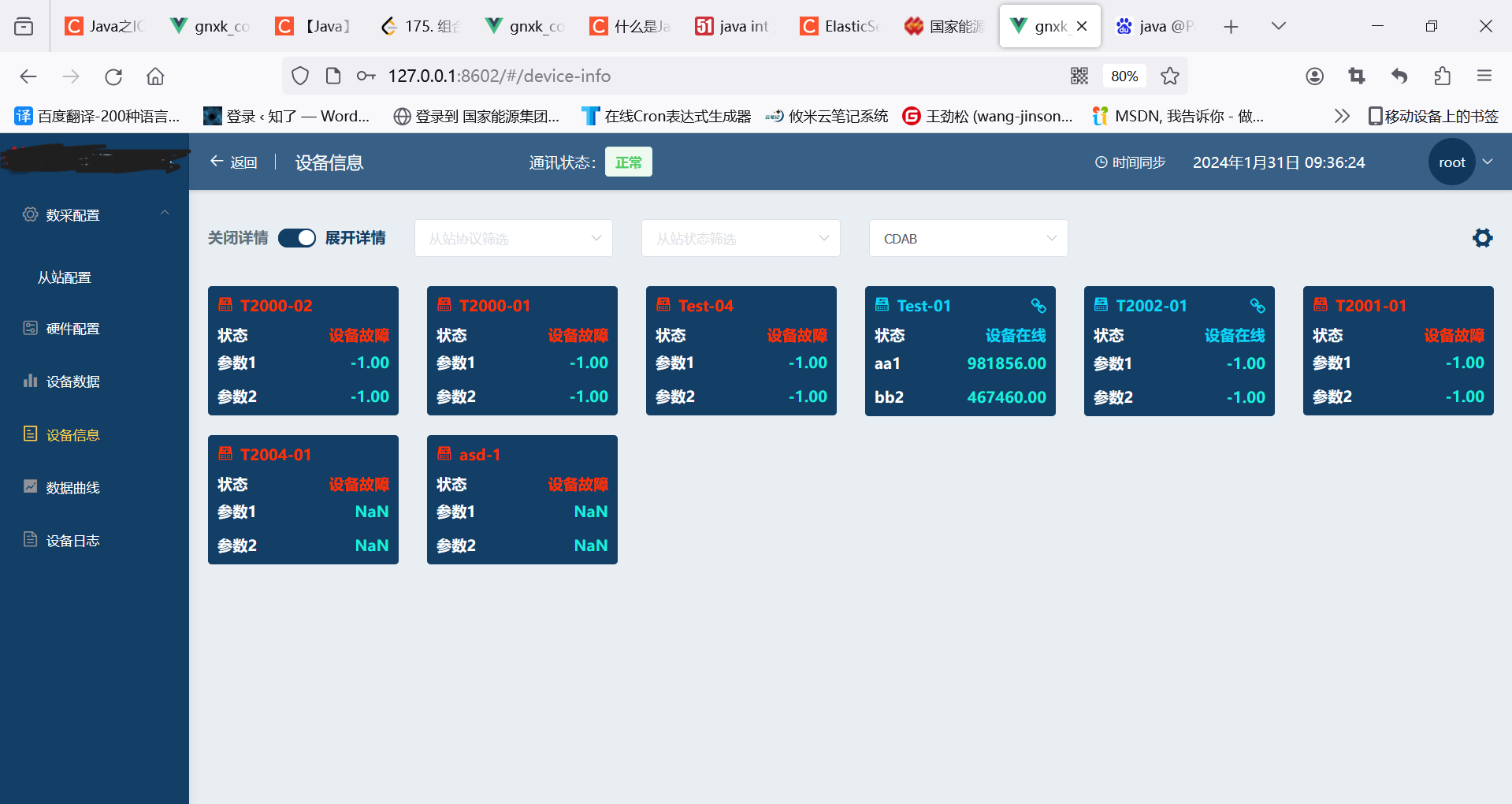The height and width of the screenshot is (804, 1512).
Task: Bookmark this page with the star icon
Action: pos(1170,76)
